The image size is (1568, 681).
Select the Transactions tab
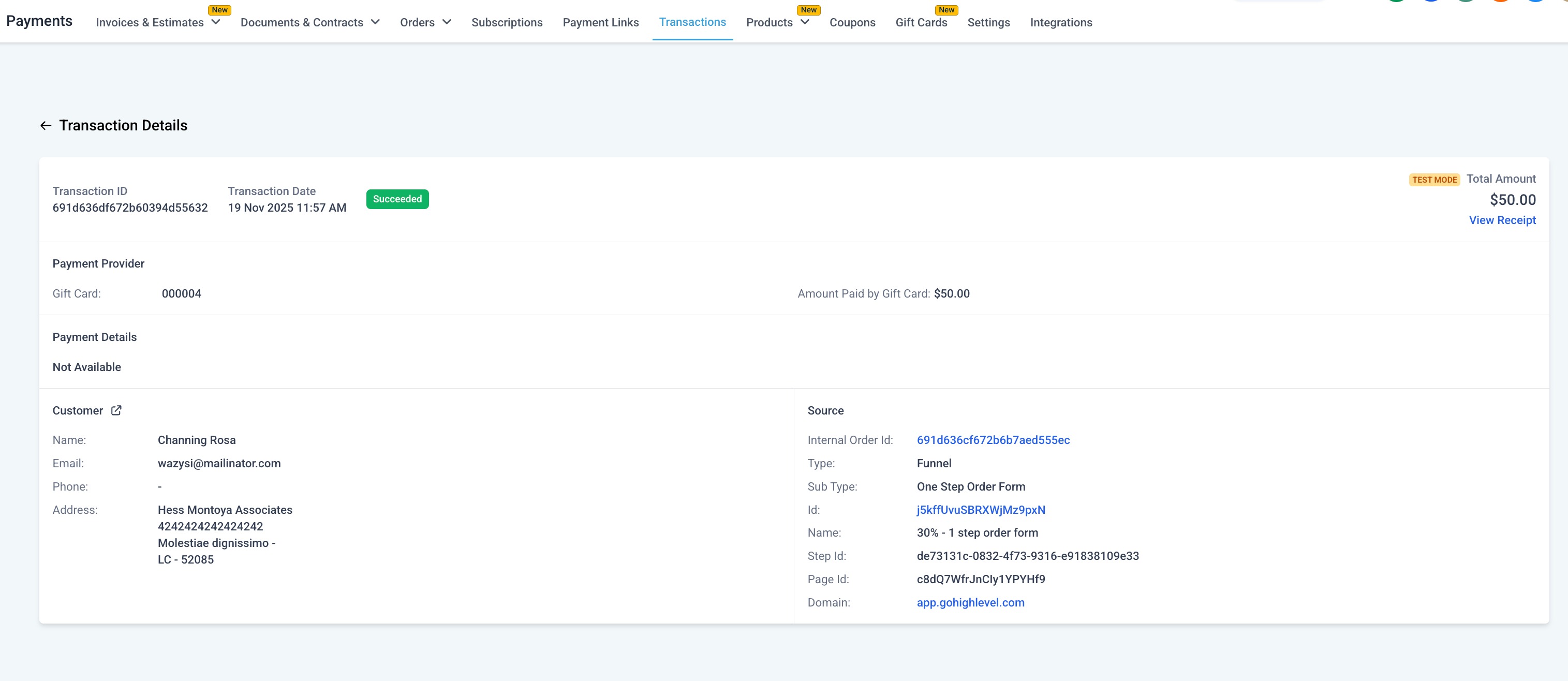tap(692, 22)
